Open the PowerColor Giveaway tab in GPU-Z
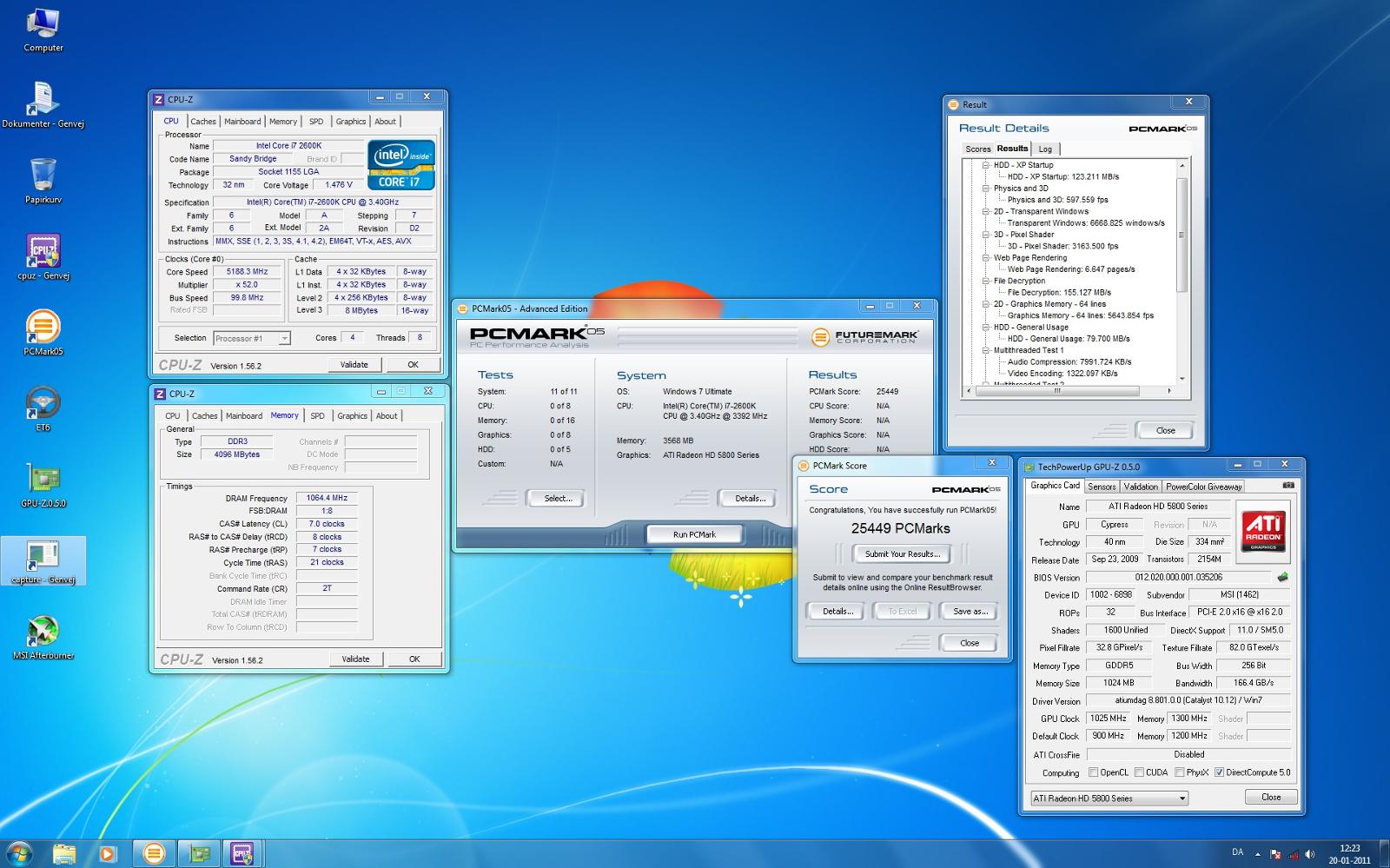The height and width of the screenshot is (868, 1390). [1204, 487]
